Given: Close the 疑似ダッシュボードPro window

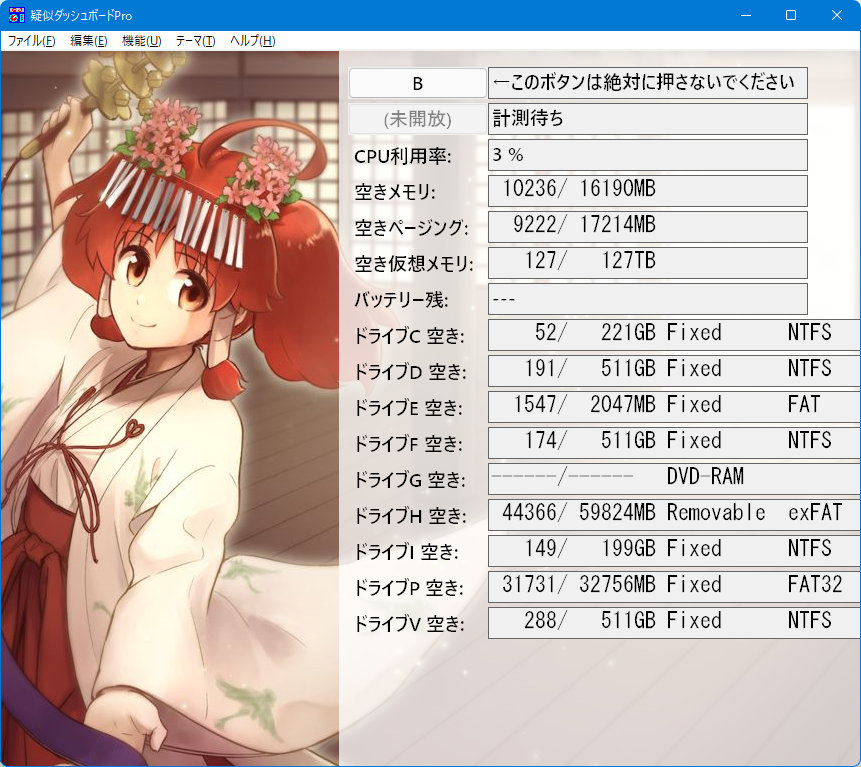Looking at the screenshot, I should coord(836,15).
